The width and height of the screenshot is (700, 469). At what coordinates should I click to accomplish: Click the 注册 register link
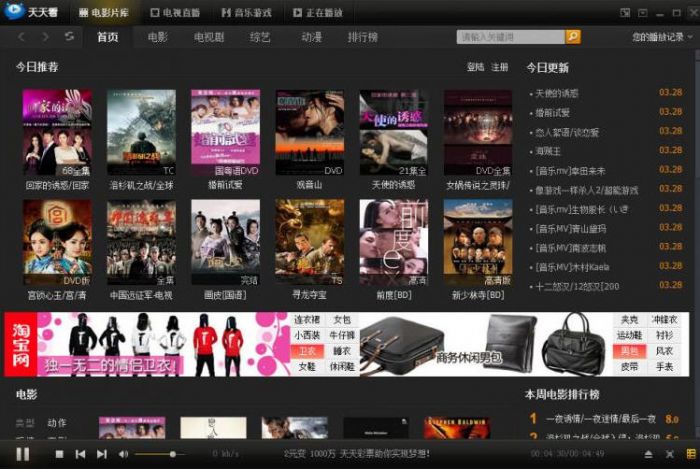499,67
